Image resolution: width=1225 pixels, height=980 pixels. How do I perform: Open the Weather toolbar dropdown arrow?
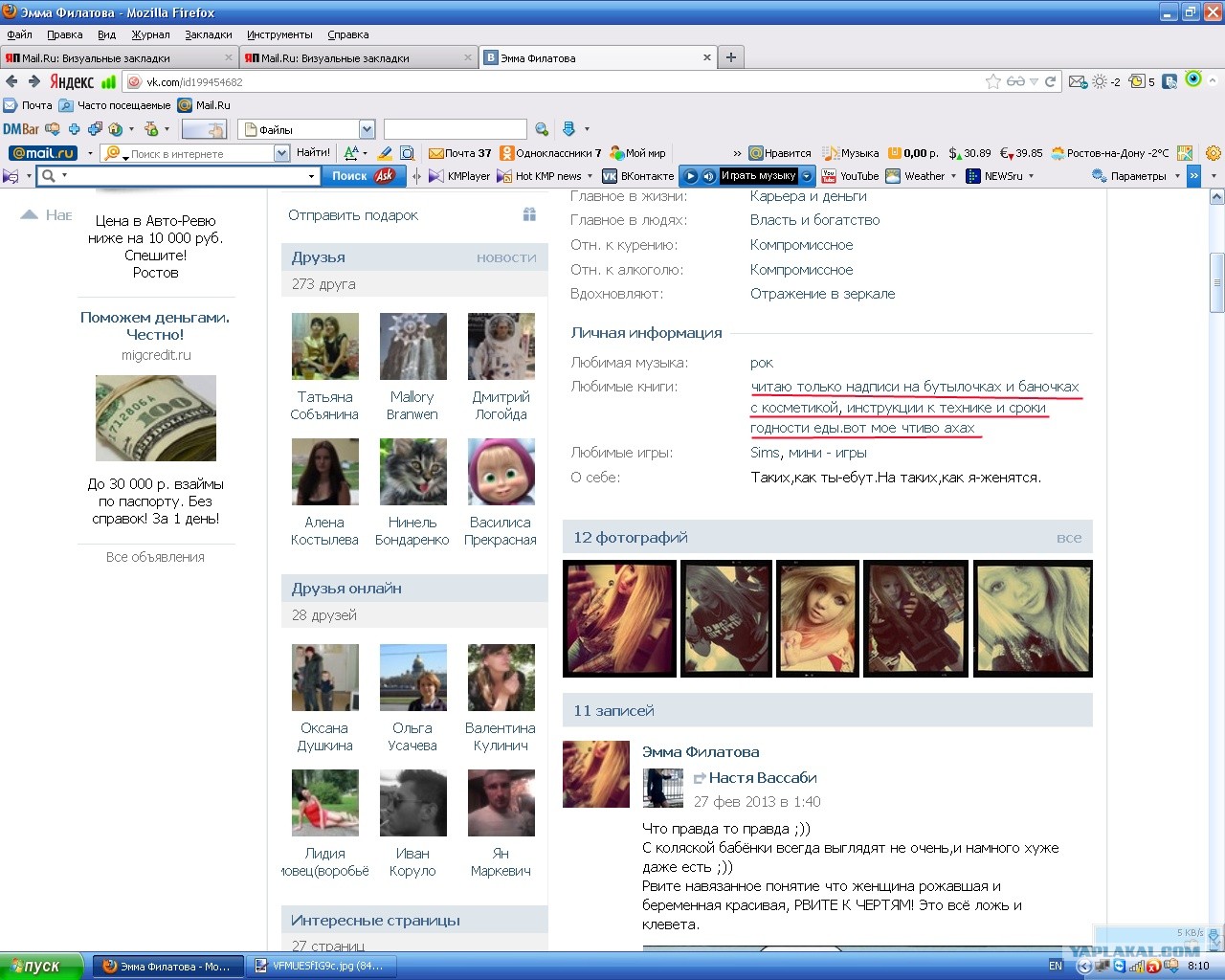point(954,176)
